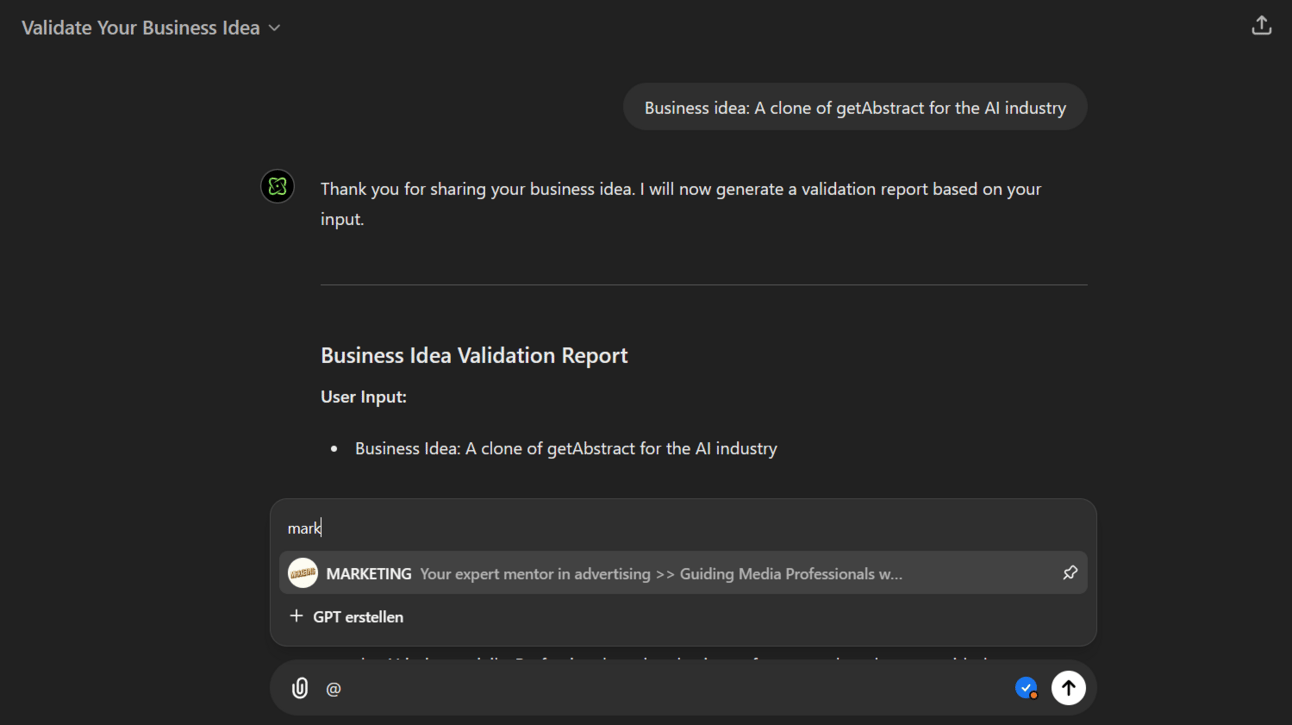
Task: Click the Business Idea Validation Report heading
Action: [x=474, y=355]
